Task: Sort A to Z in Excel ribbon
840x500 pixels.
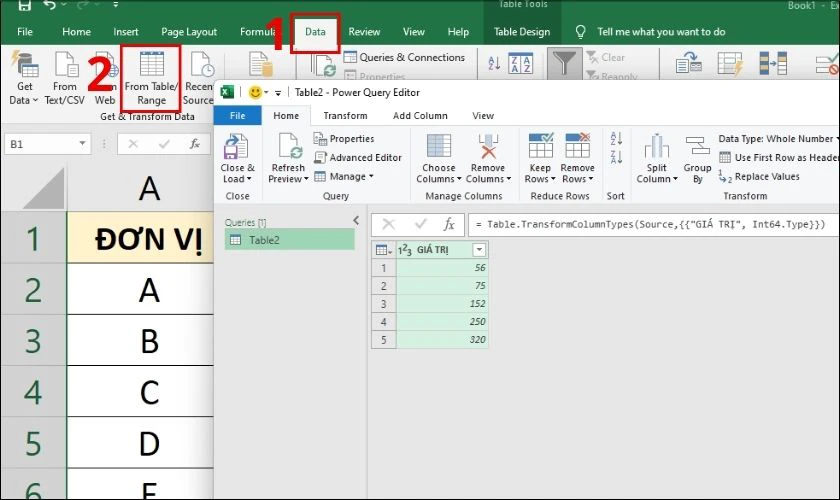Action: pyautogui.click(x=494, y=63)
